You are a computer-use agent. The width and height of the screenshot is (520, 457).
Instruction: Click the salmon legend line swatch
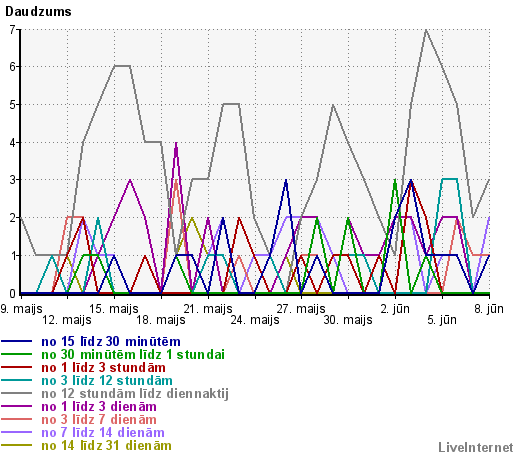point(17,419)
